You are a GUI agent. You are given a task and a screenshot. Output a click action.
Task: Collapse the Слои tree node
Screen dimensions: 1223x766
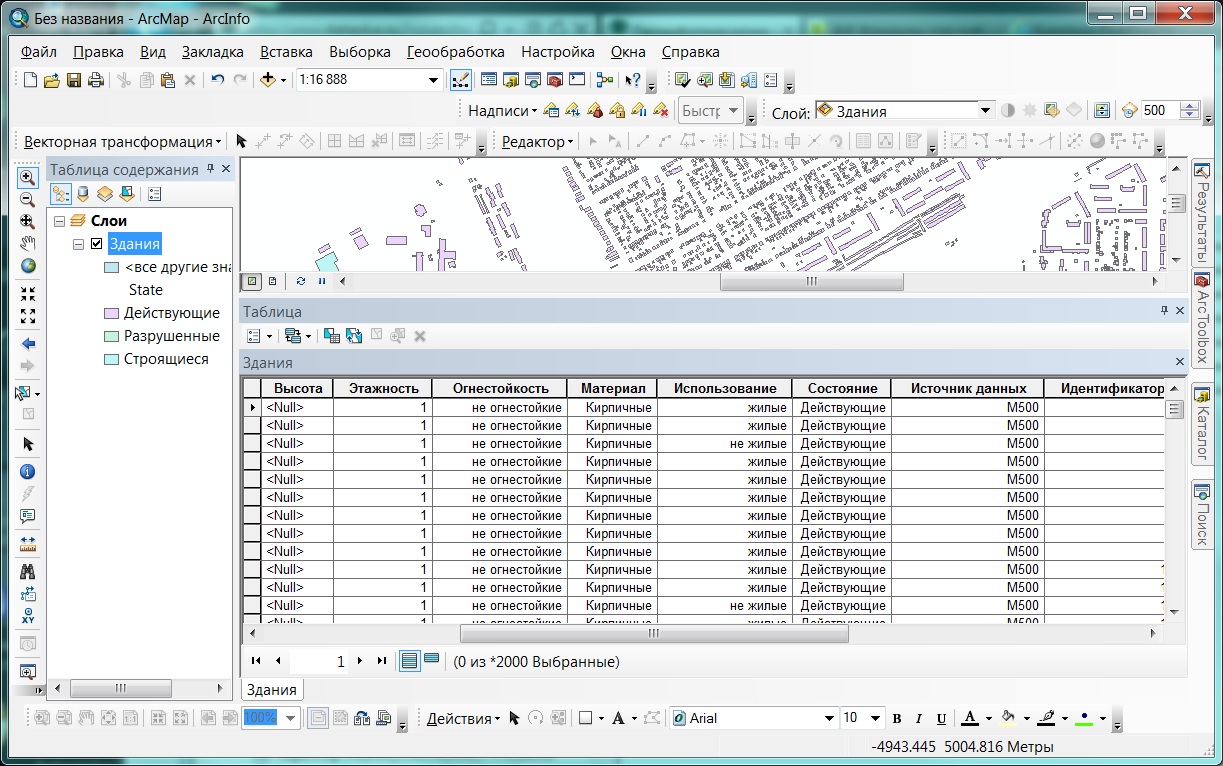pos(60,221)
